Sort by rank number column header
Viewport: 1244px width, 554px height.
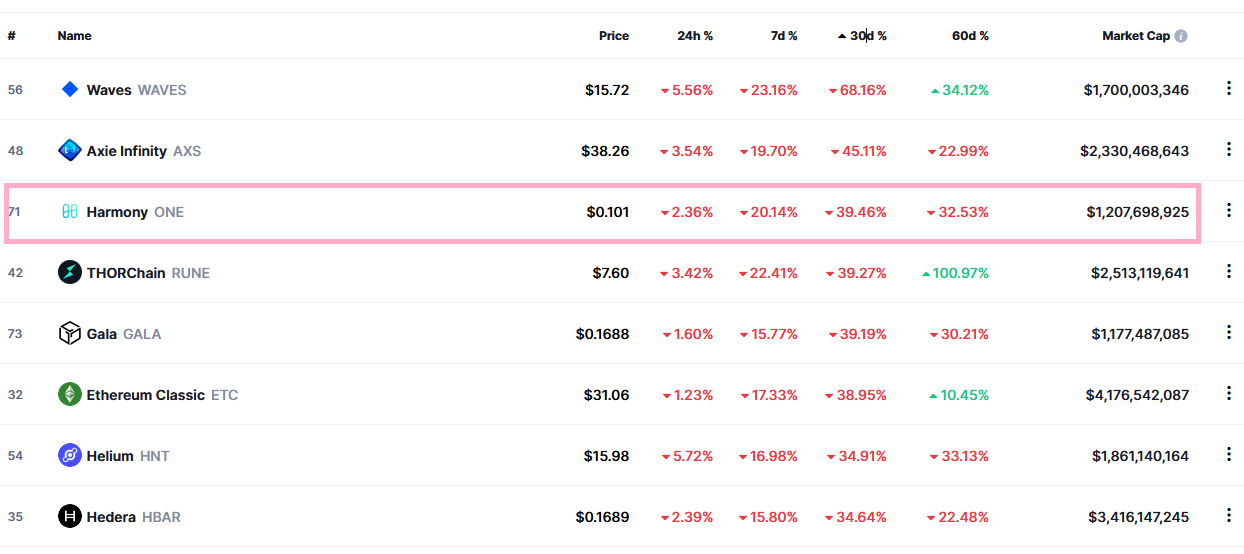12,36
